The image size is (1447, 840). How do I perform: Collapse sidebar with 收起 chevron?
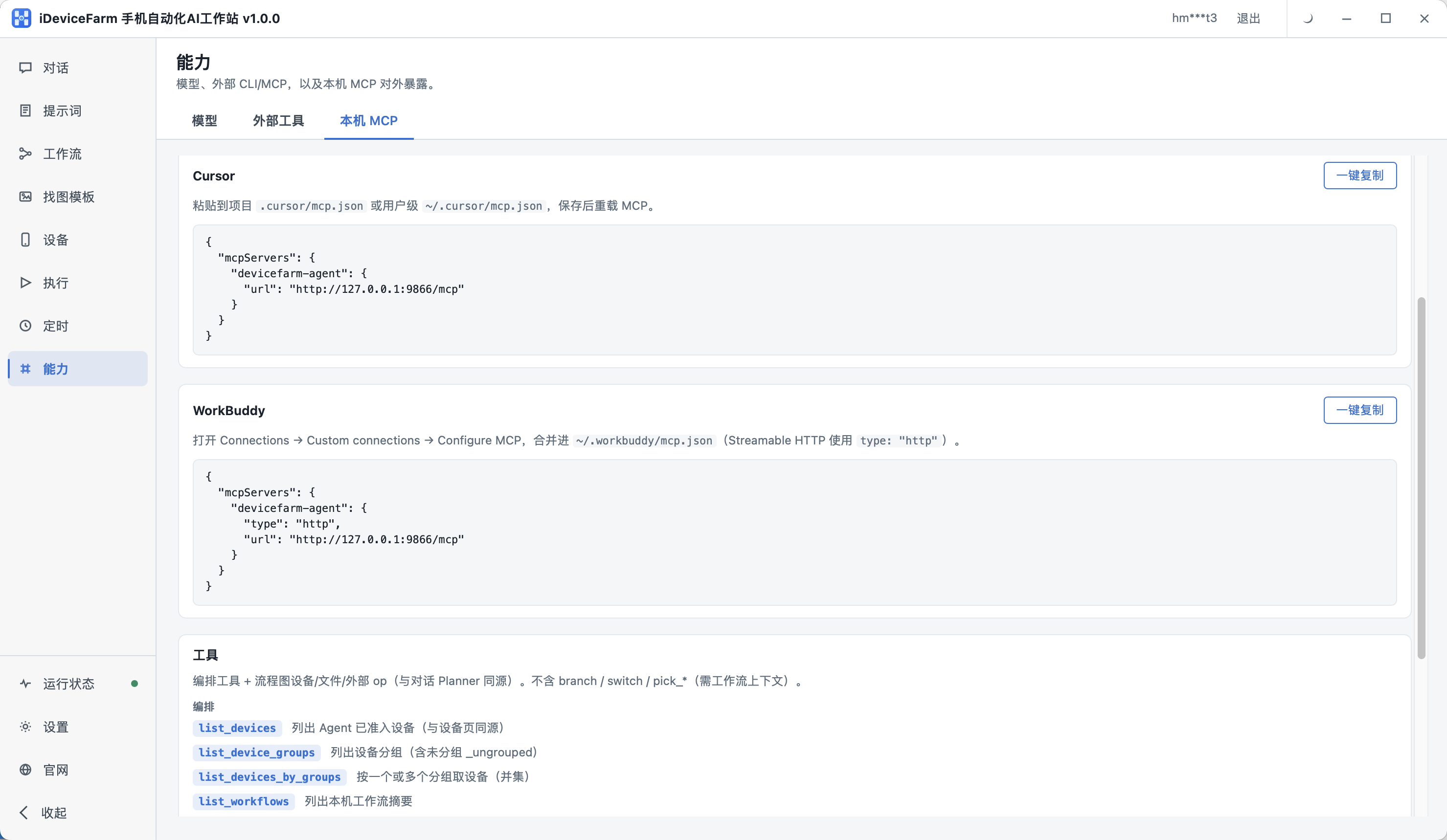point(23,813)
